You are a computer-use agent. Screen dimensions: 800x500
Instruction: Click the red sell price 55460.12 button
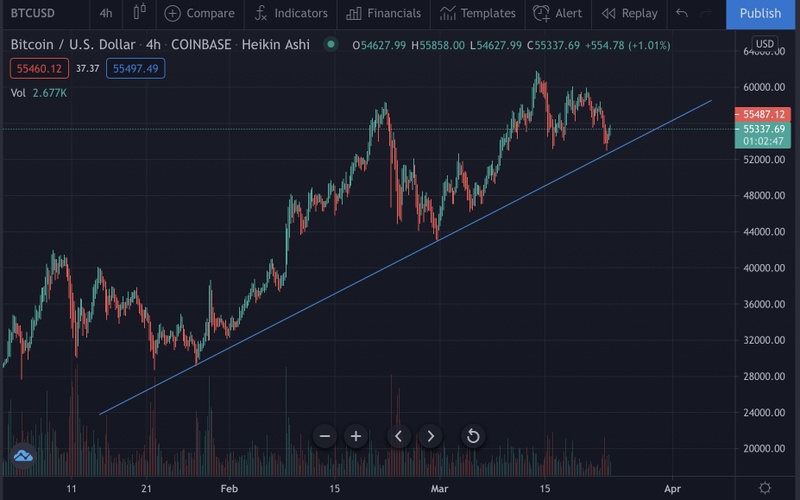tap(37, 68)
